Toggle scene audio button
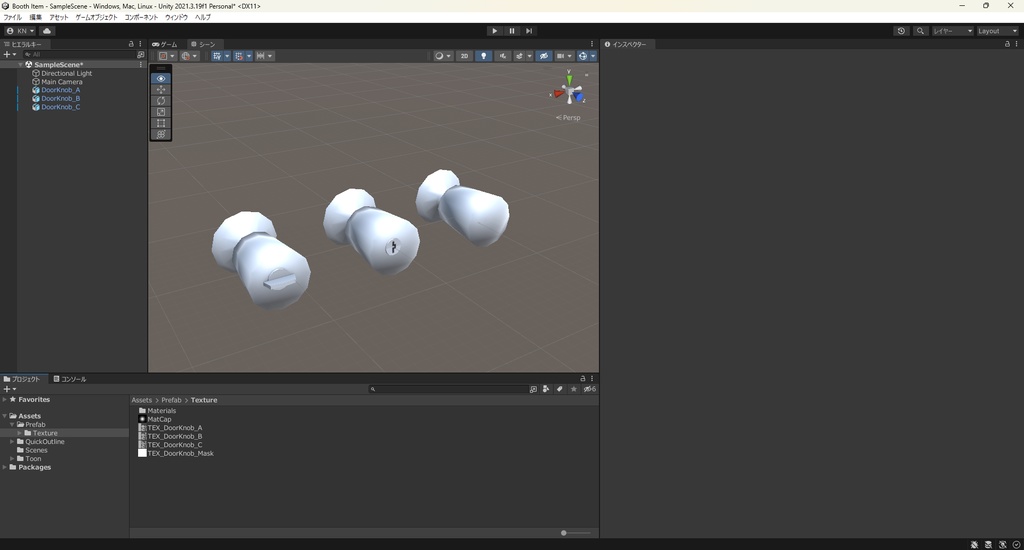Screen dimensions: 1024x550 (x=502, y=56)
